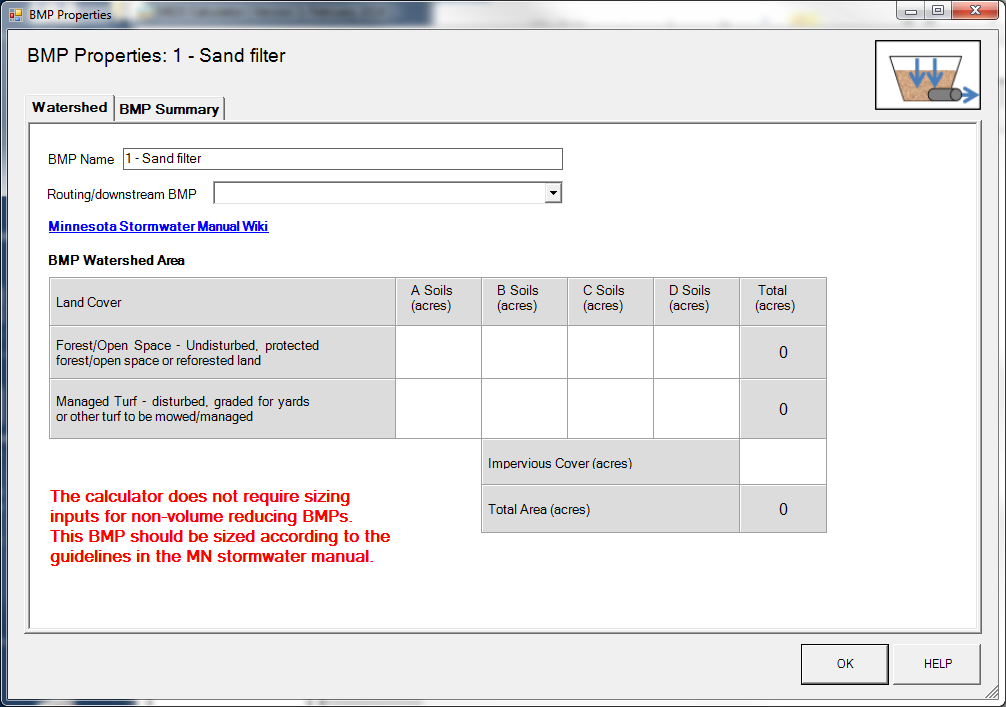Viewport: 1006px width, 707px height.
Task: Click the Forest/Open Space B Soils cell
Action: 524,352
